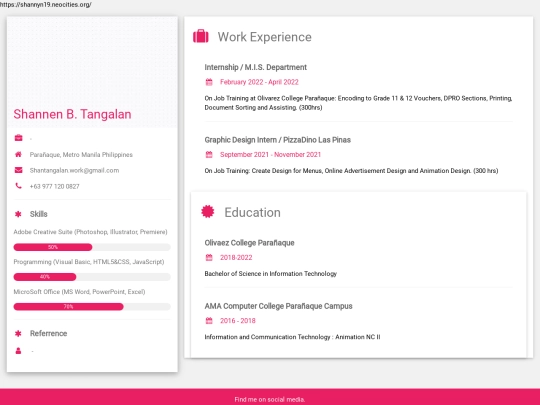Click calendar icon beside 2016 - 2018
540x405 pixels.
click(209, 321)
